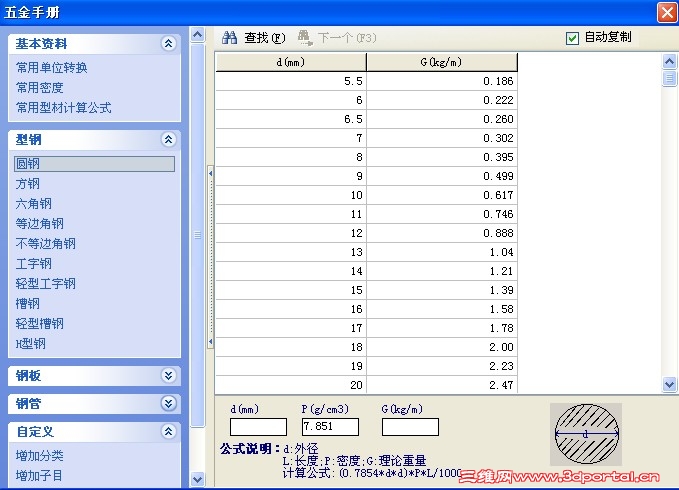Click splitter collapse arrow at bottom
This screenshot has width=679, height=490.
click(210, 342)
